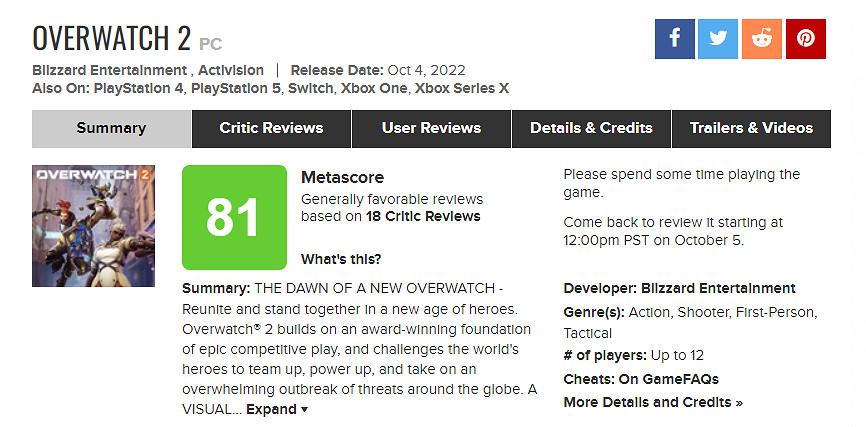This screenshot has width=866, height=427.
Task: Expand the full game summary
Action: (x=277, y=409)
